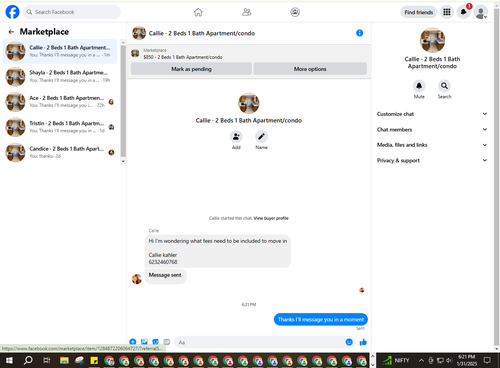This screenshot has height=368, width=500.
Task: Click the right panel listing thumbnail
Action: (432, 40)
